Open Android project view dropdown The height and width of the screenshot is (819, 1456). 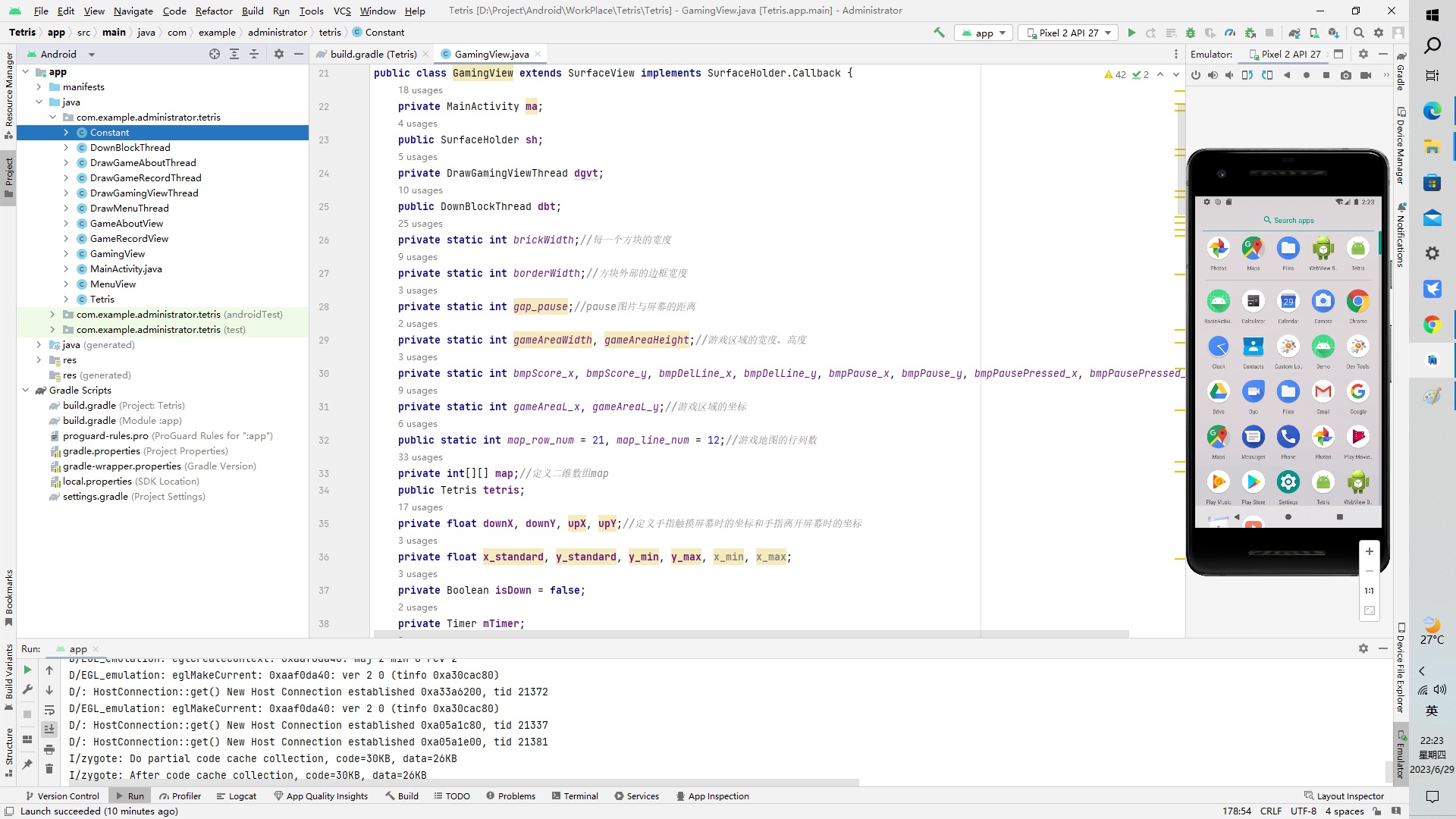[61, 54]
